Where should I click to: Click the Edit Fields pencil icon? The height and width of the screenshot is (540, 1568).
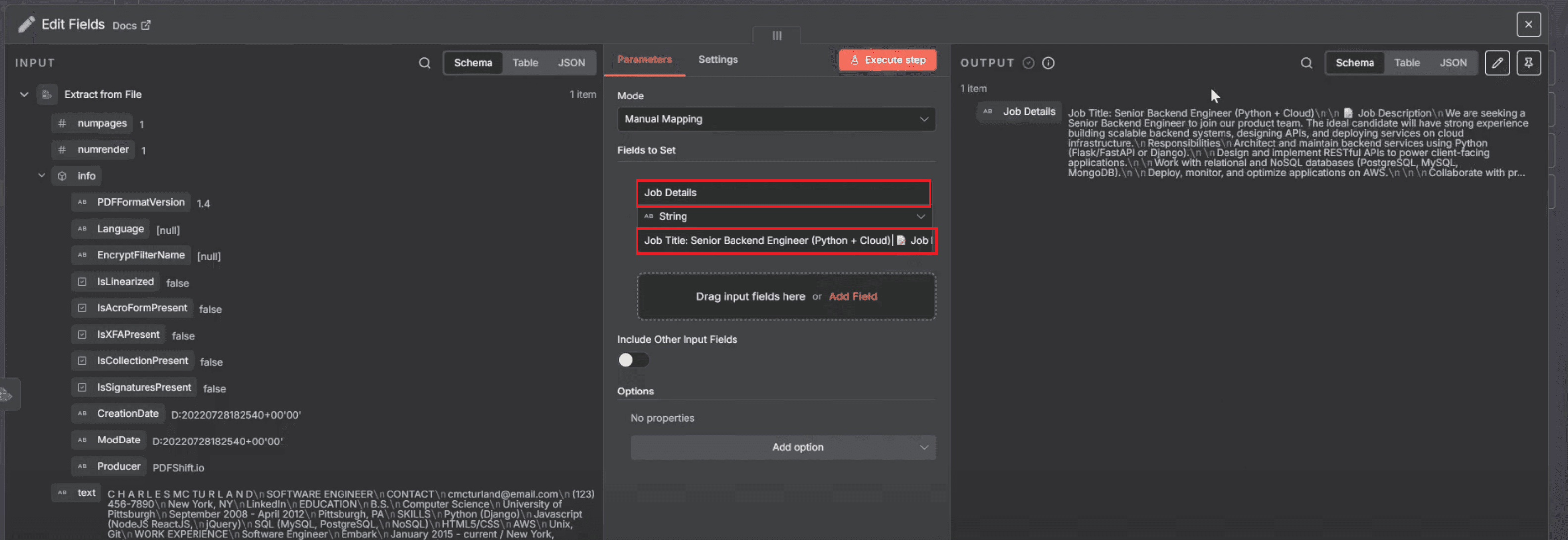(x=26, y=24)
